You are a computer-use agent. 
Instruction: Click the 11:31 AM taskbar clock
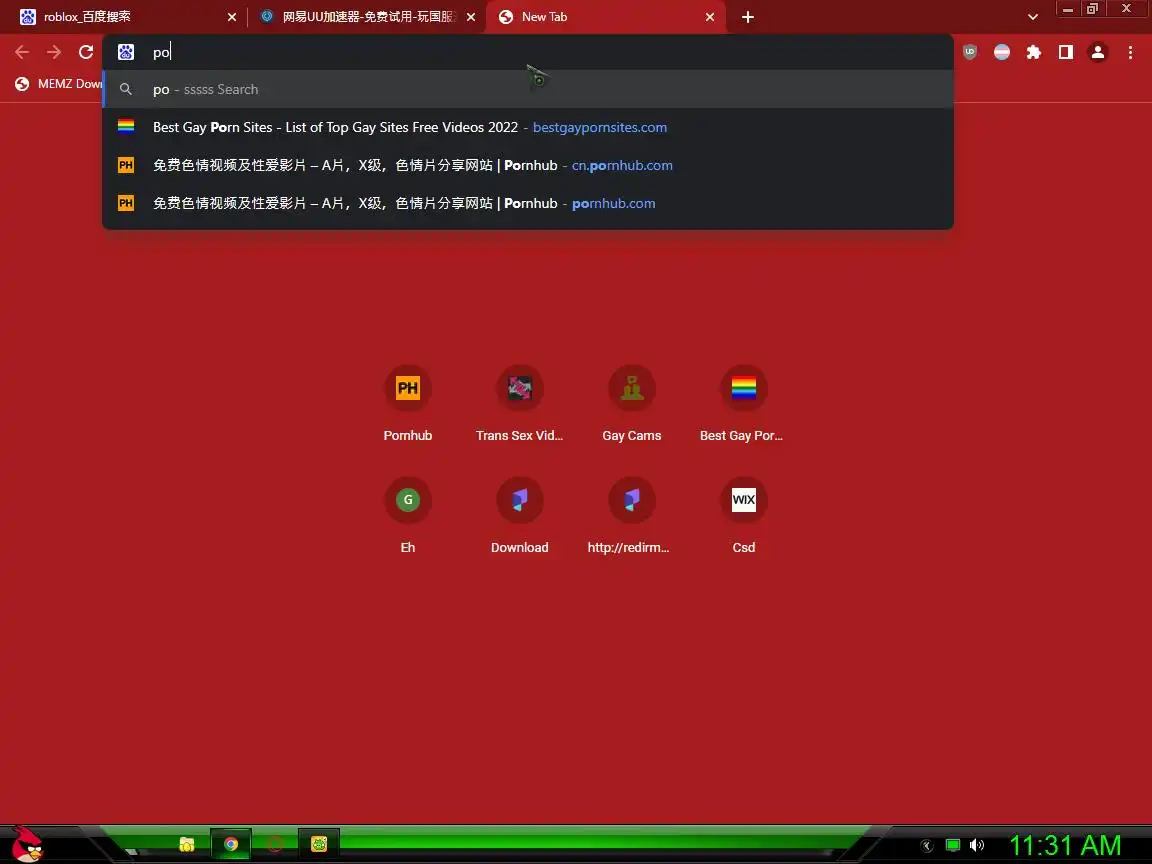pos(1065,846)
